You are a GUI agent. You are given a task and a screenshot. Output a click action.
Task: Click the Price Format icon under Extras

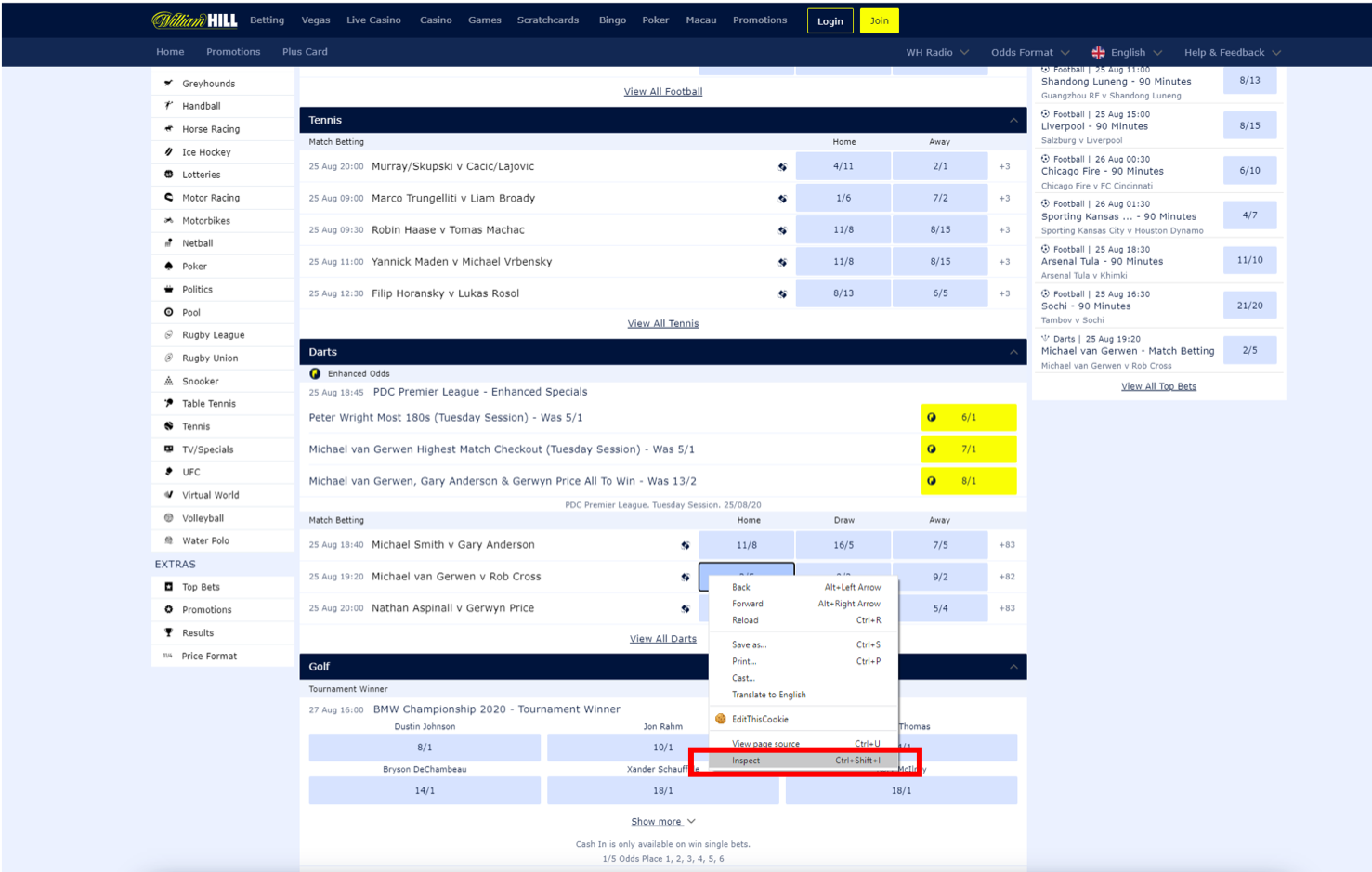point(168,656)
